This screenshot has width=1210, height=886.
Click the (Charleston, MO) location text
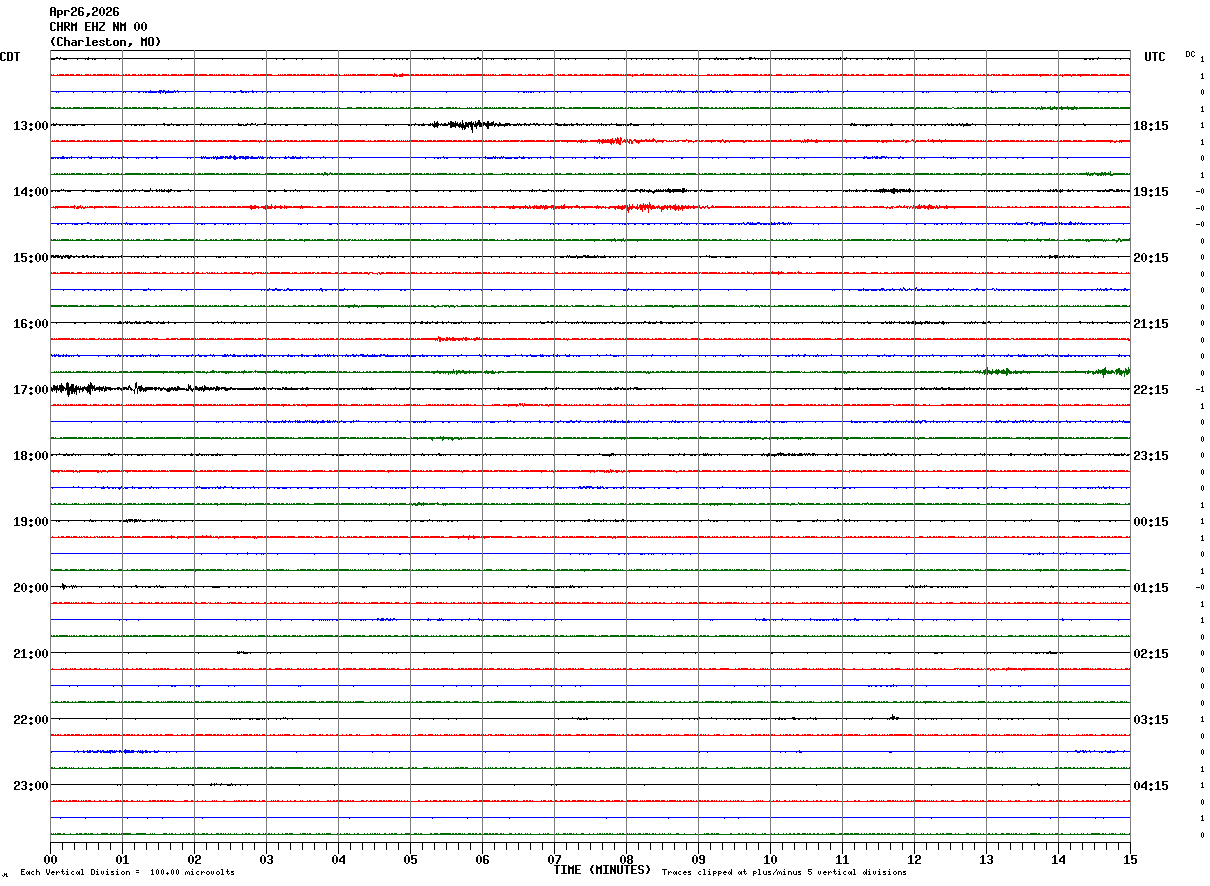pyautogui.click(x=105, y=42)
